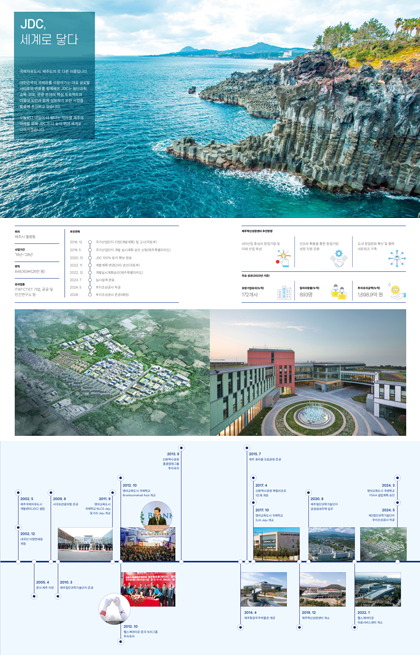The width and height of the screenshot is (420, 655).
Task: Click the 2023. 7 schedule row circle
Action: click(90, 280)
